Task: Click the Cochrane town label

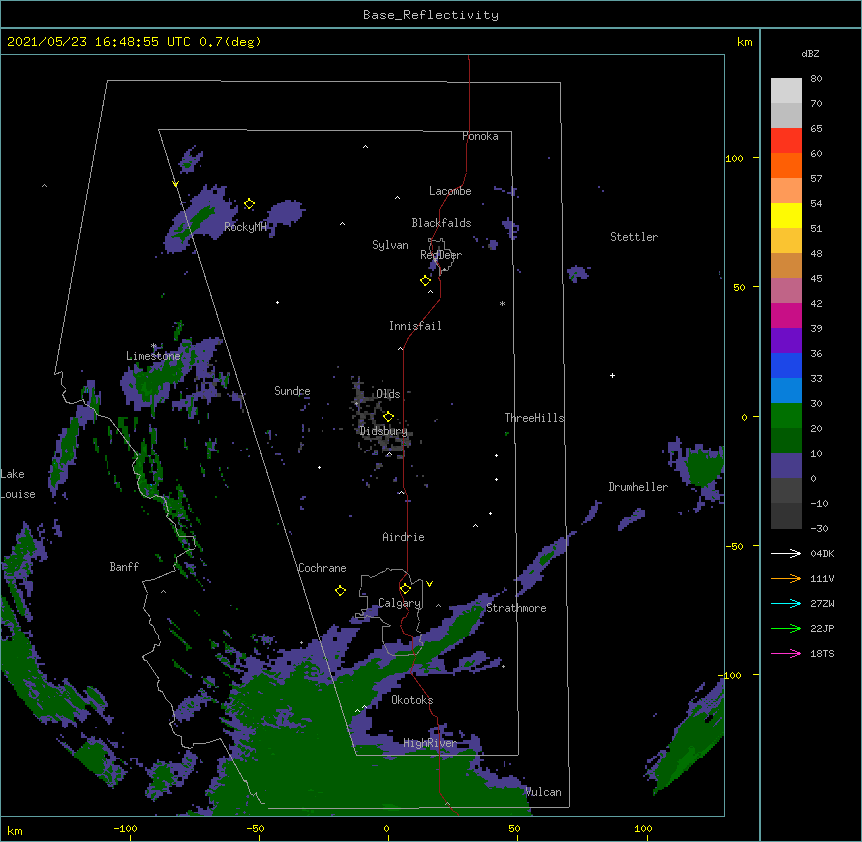Action: 322,568
